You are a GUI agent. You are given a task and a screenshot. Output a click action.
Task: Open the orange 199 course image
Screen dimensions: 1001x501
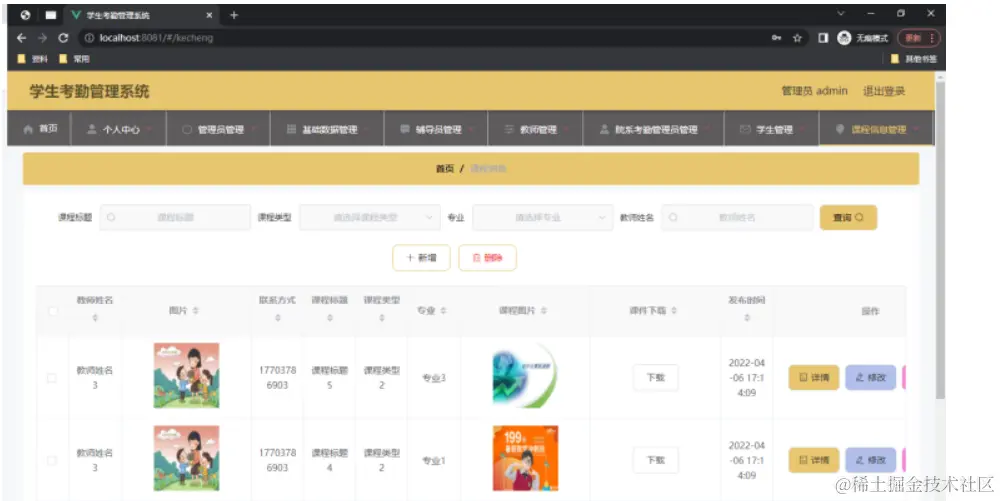tap(525, 458)
